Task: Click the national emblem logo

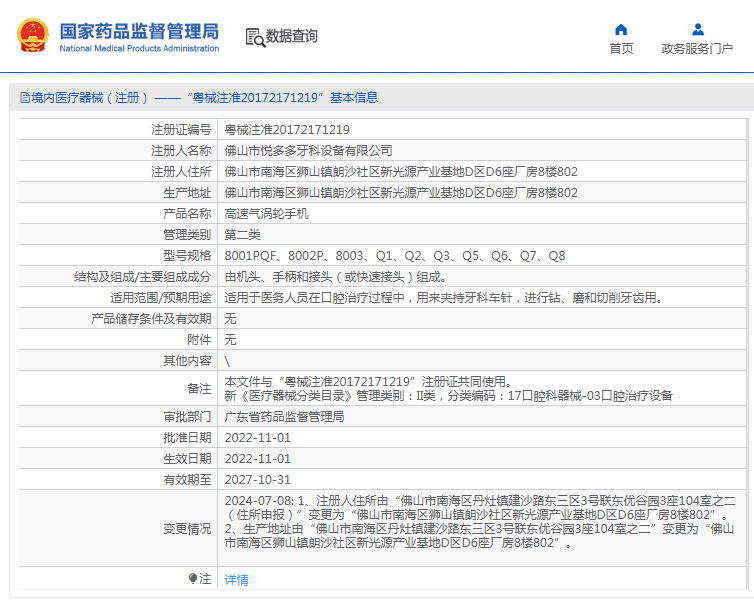Action: pyautogui.click(x=32, y=36)
